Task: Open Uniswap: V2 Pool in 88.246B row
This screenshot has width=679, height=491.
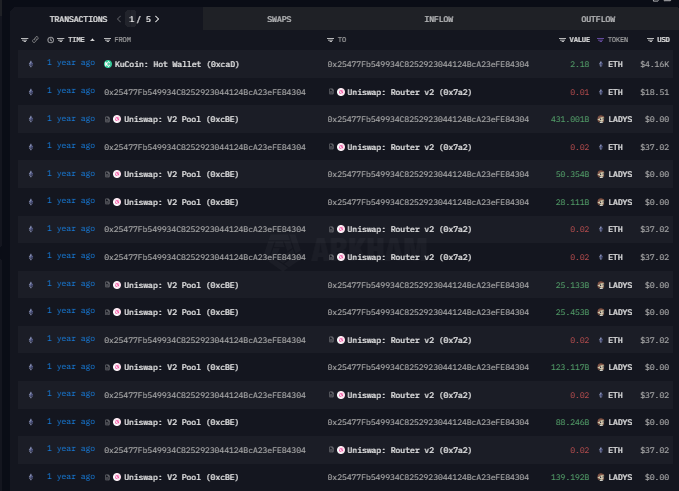Action: point(181,422)
